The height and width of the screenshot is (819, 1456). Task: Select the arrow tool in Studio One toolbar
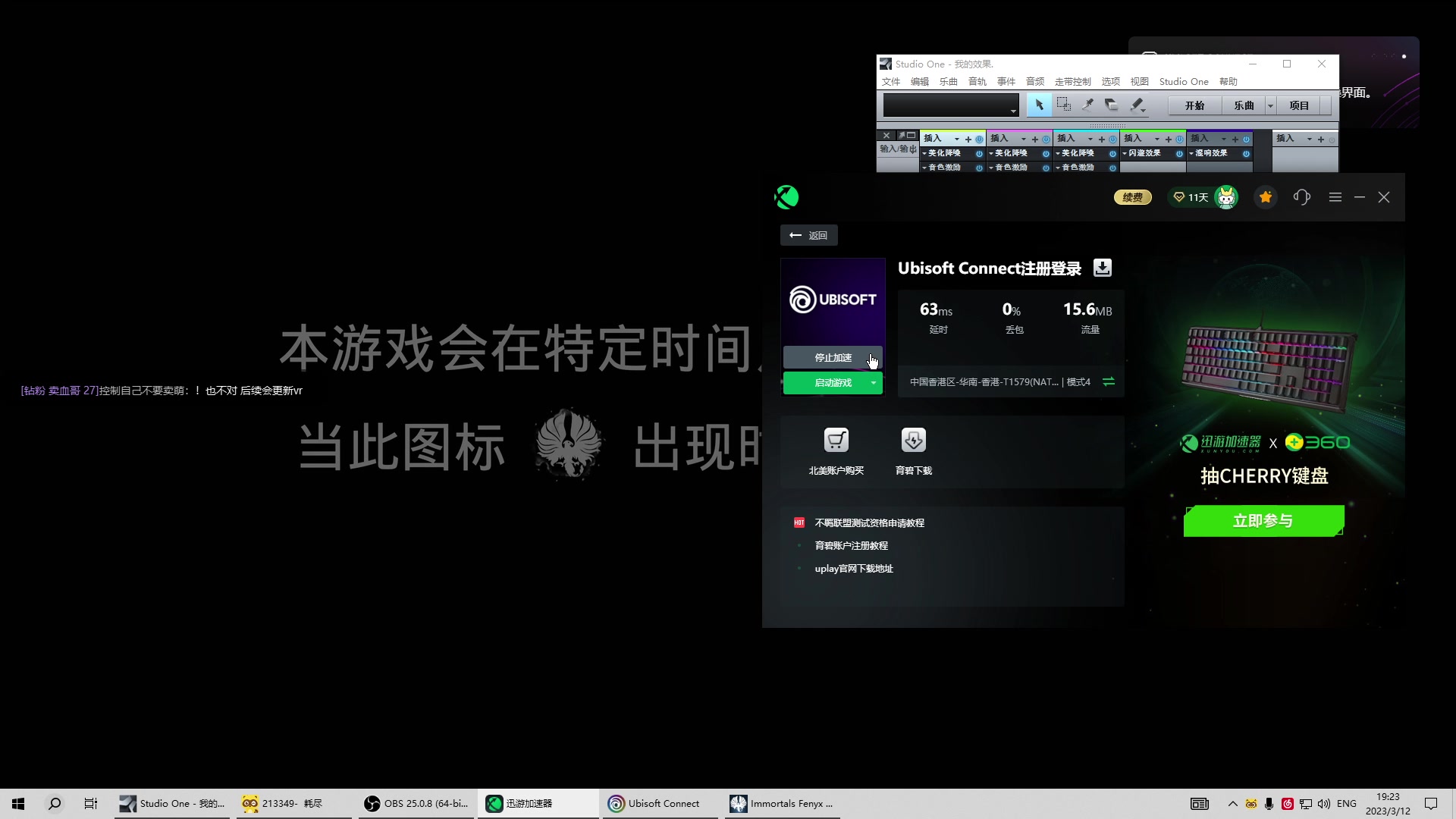1040,105
